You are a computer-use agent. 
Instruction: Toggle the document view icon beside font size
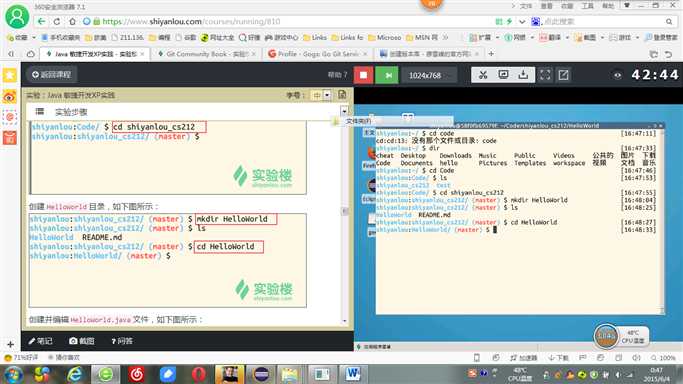342,94
